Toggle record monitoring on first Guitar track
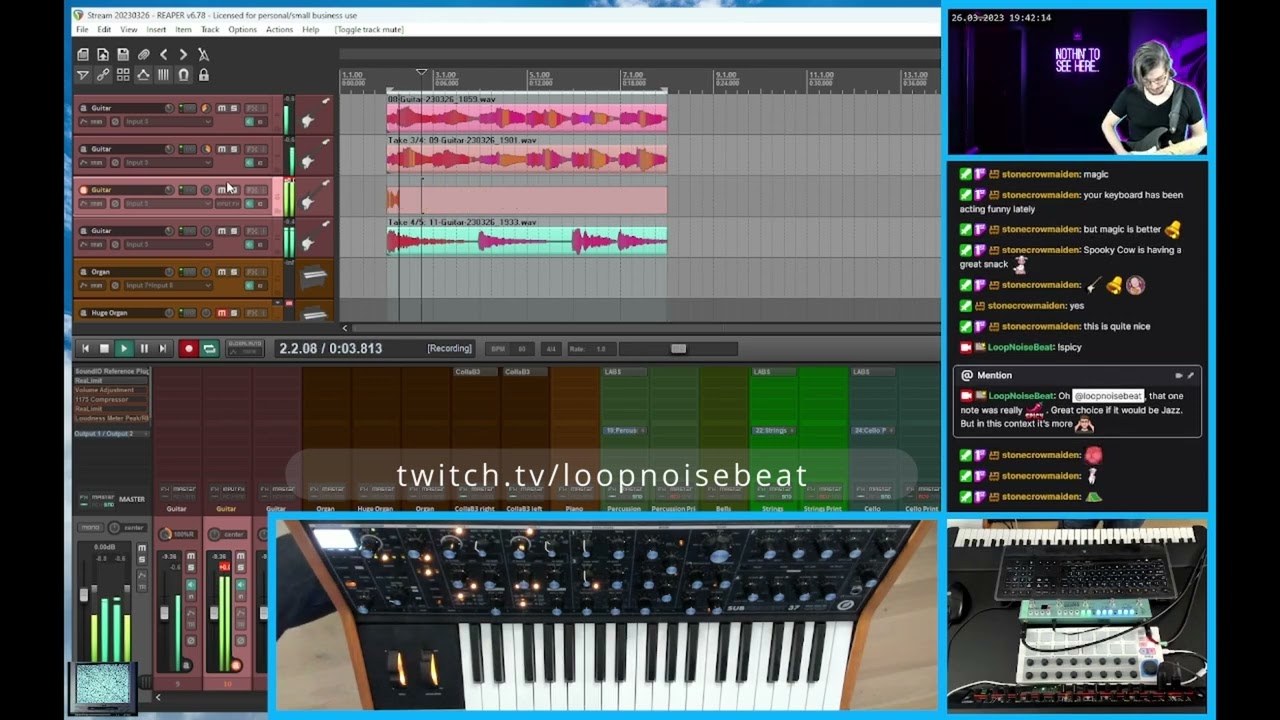The width and height of the screenshot is (1280, 720). pyautogui.click(x=250, y=122)
